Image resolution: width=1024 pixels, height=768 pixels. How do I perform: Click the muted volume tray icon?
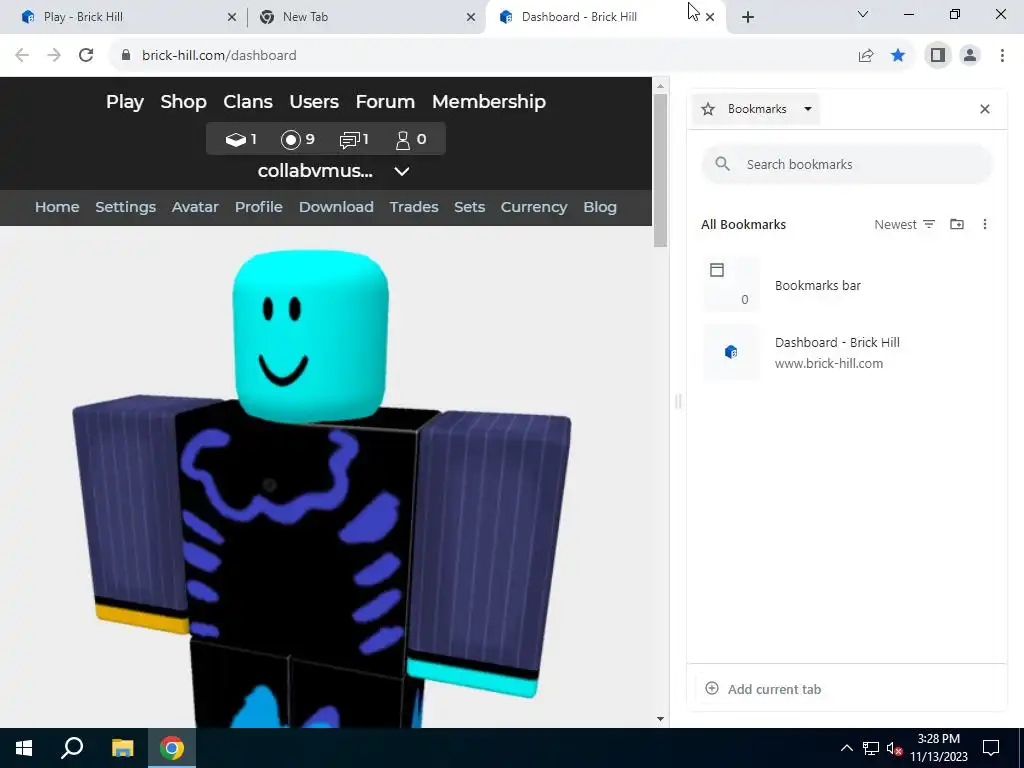(894, 748)
